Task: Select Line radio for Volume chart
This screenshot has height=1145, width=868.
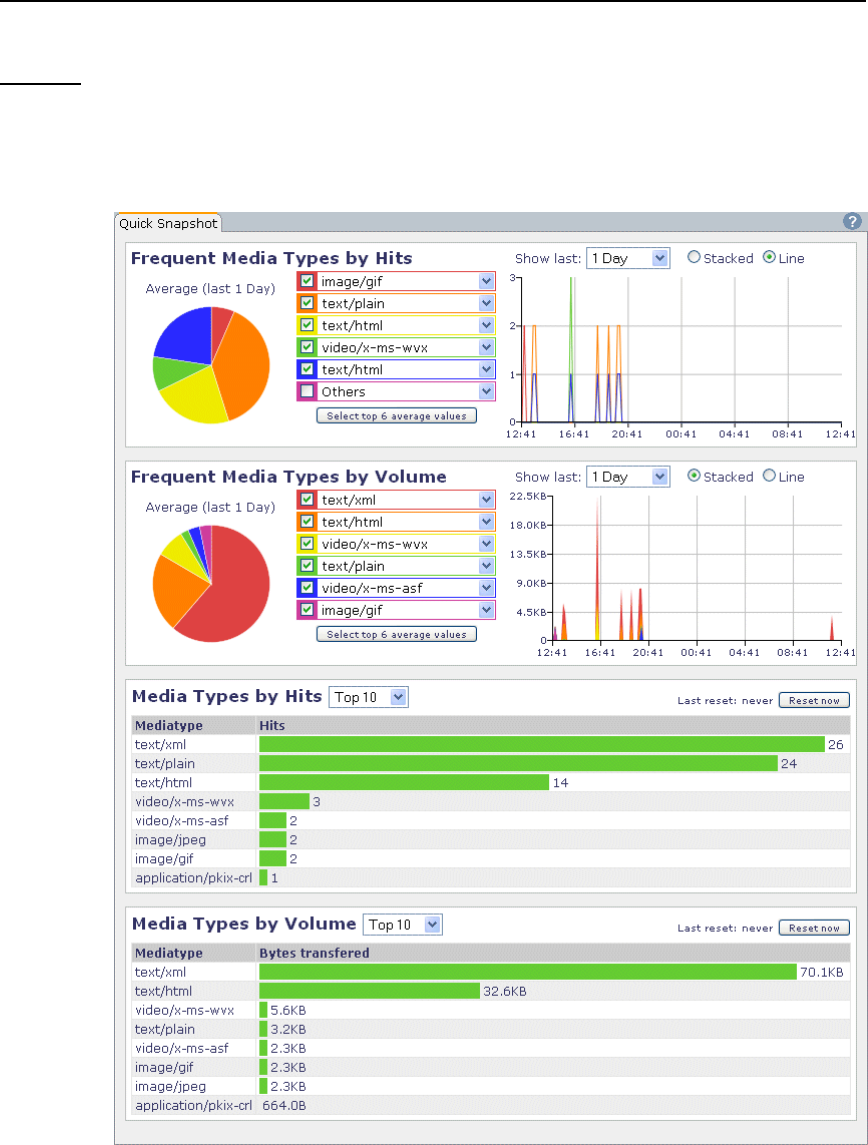Action: click(769, 475)
